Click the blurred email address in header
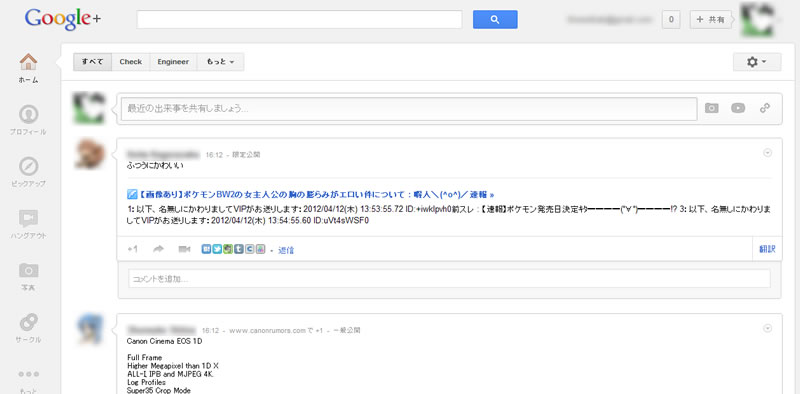This screenshot has height=394, width=800. (610, 20)
